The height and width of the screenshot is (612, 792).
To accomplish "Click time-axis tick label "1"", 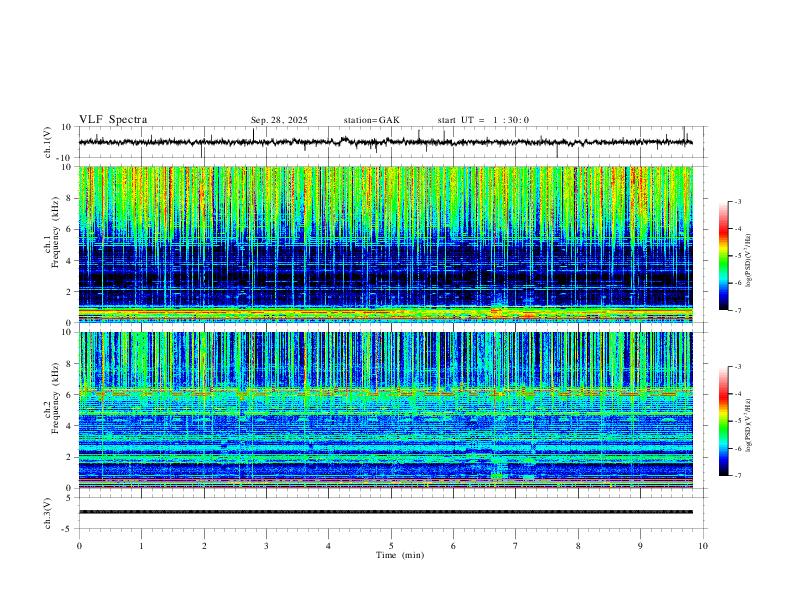I will point(141,546).
